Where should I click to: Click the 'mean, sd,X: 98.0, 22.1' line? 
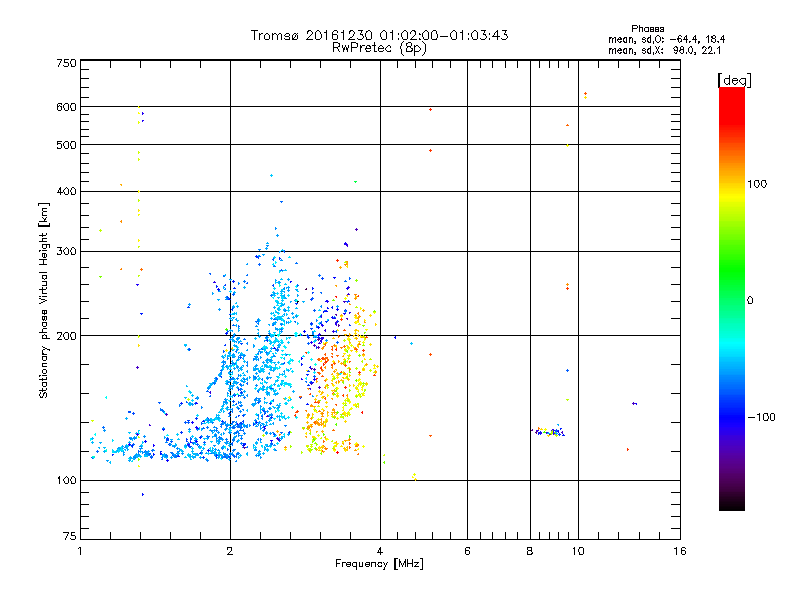click(664, 51)
